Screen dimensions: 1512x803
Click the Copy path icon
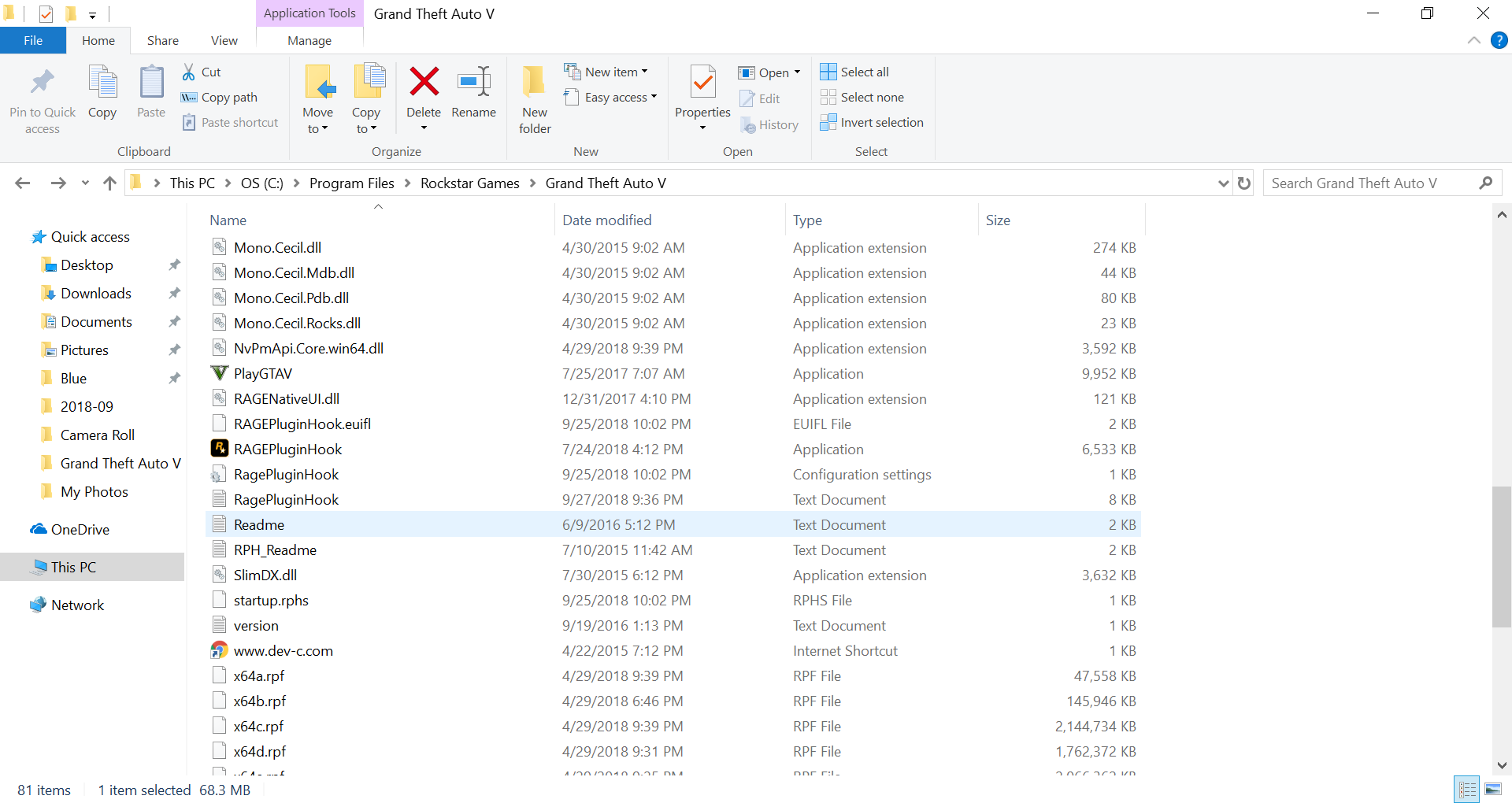(x=189, y=98)
